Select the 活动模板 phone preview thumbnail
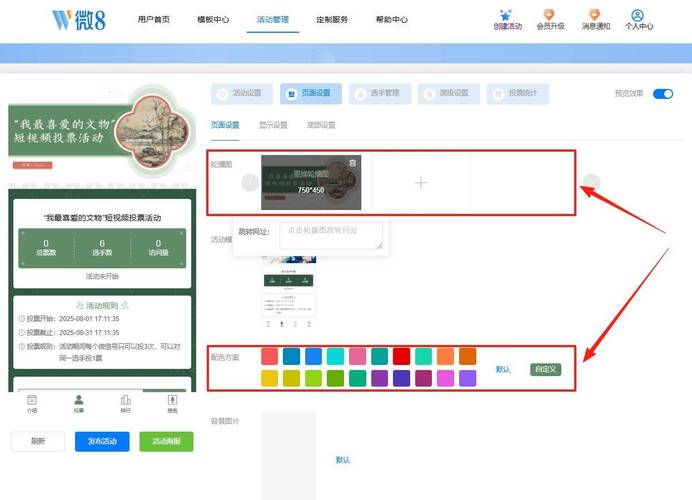692x500 pixels. coord(289,291)
